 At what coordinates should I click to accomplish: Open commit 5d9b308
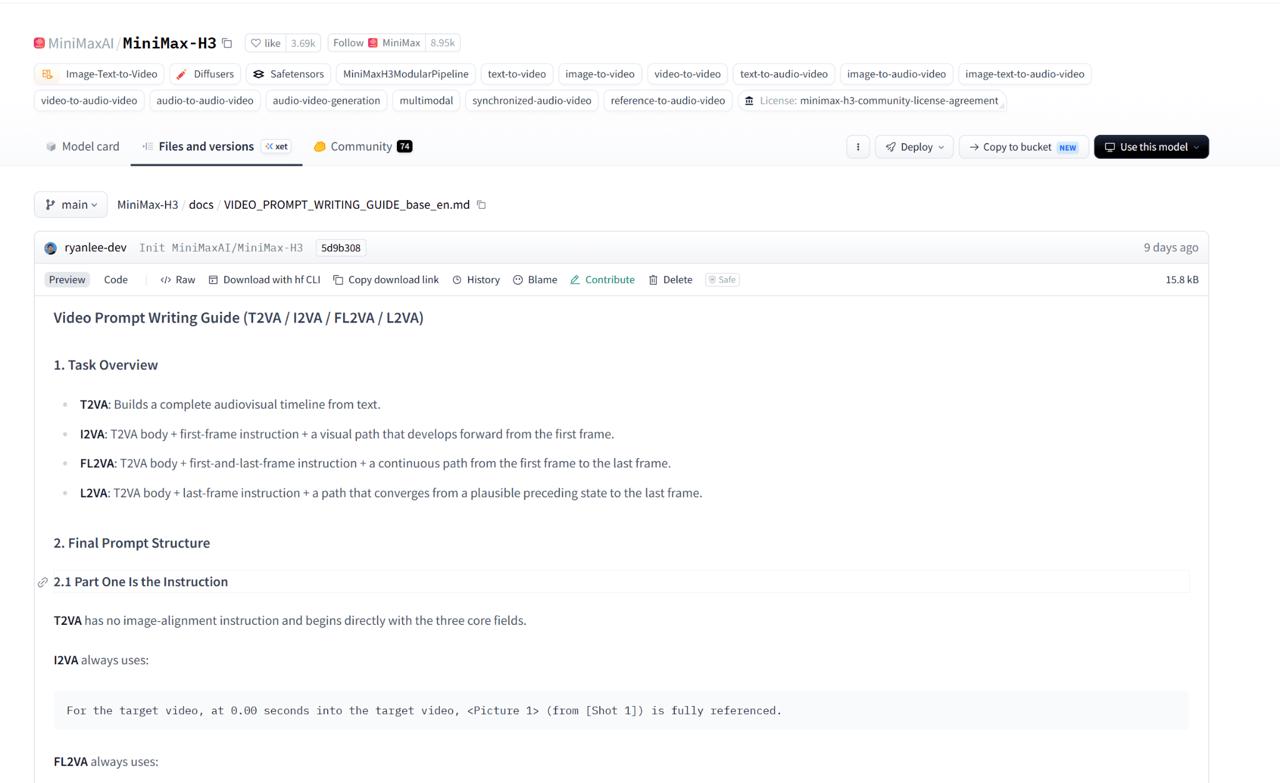tap(341, 248)
